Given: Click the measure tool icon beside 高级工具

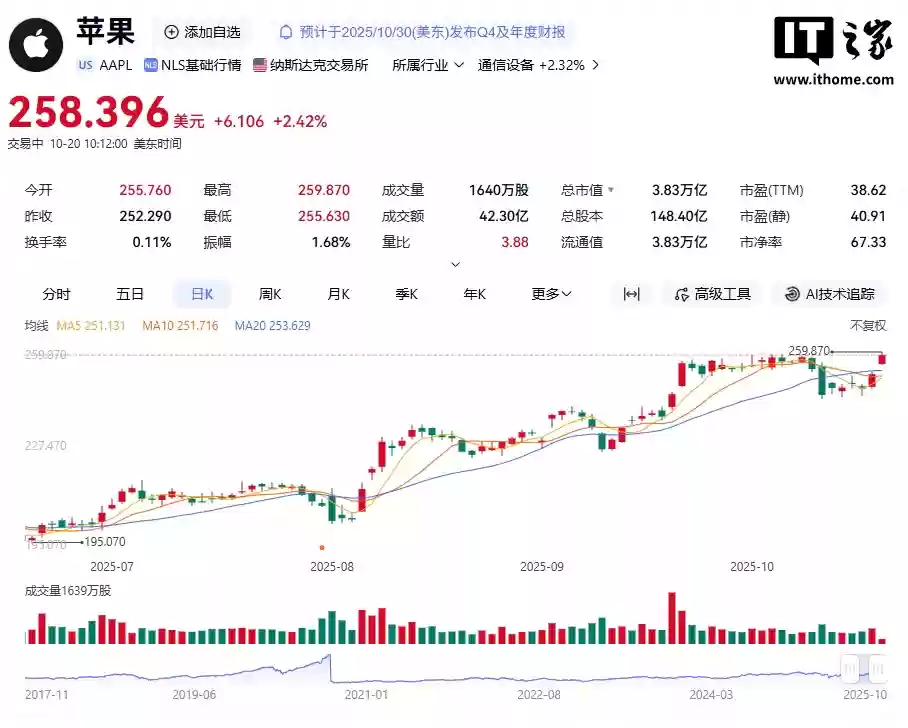Looking at the screenshot, I should pyautogui.click(x=631, y=294).
